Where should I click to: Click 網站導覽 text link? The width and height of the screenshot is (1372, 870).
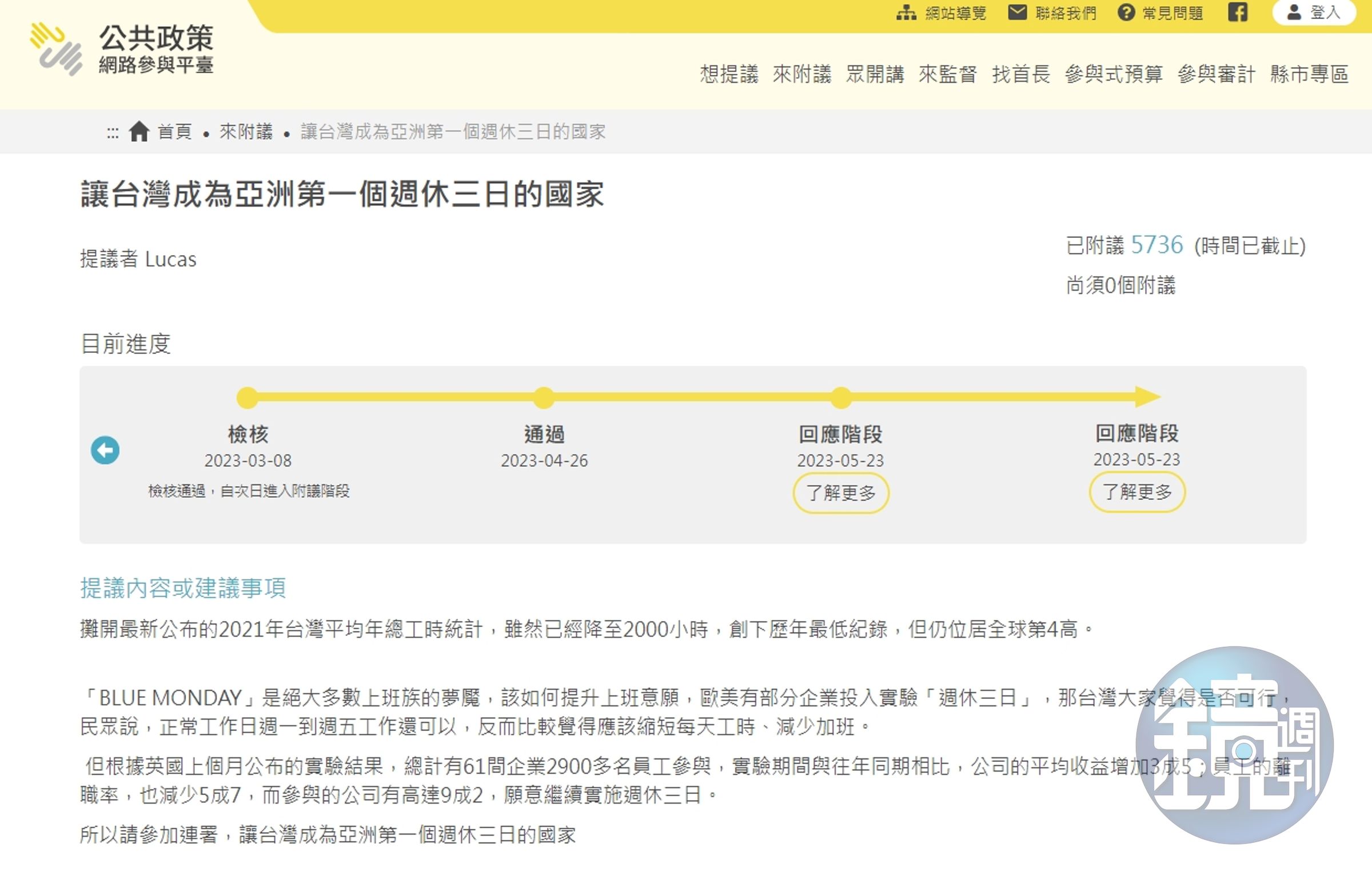pyautogui.click(x=956, y=13)
